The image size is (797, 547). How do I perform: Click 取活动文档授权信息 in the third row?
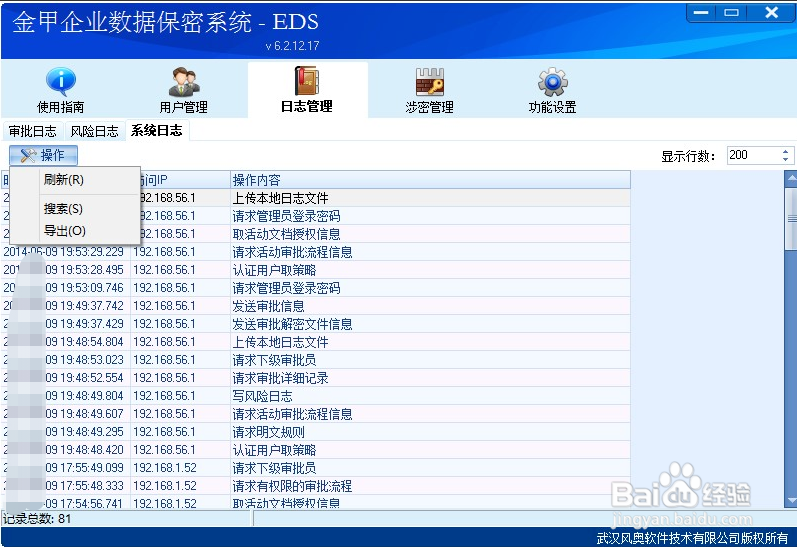point(286,234)
